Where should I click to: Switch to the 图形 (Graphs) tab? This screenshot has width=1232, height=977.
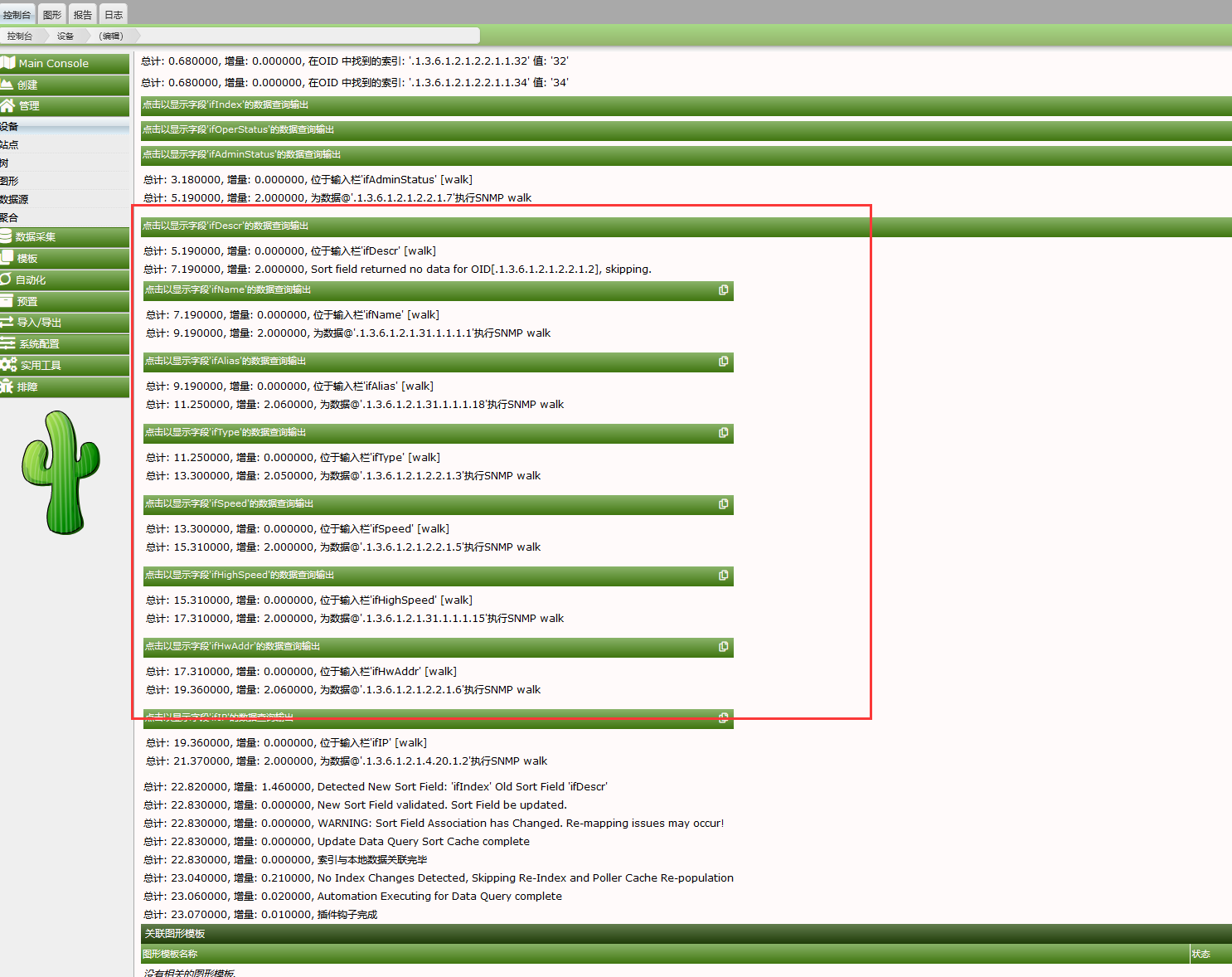[51, 13]
